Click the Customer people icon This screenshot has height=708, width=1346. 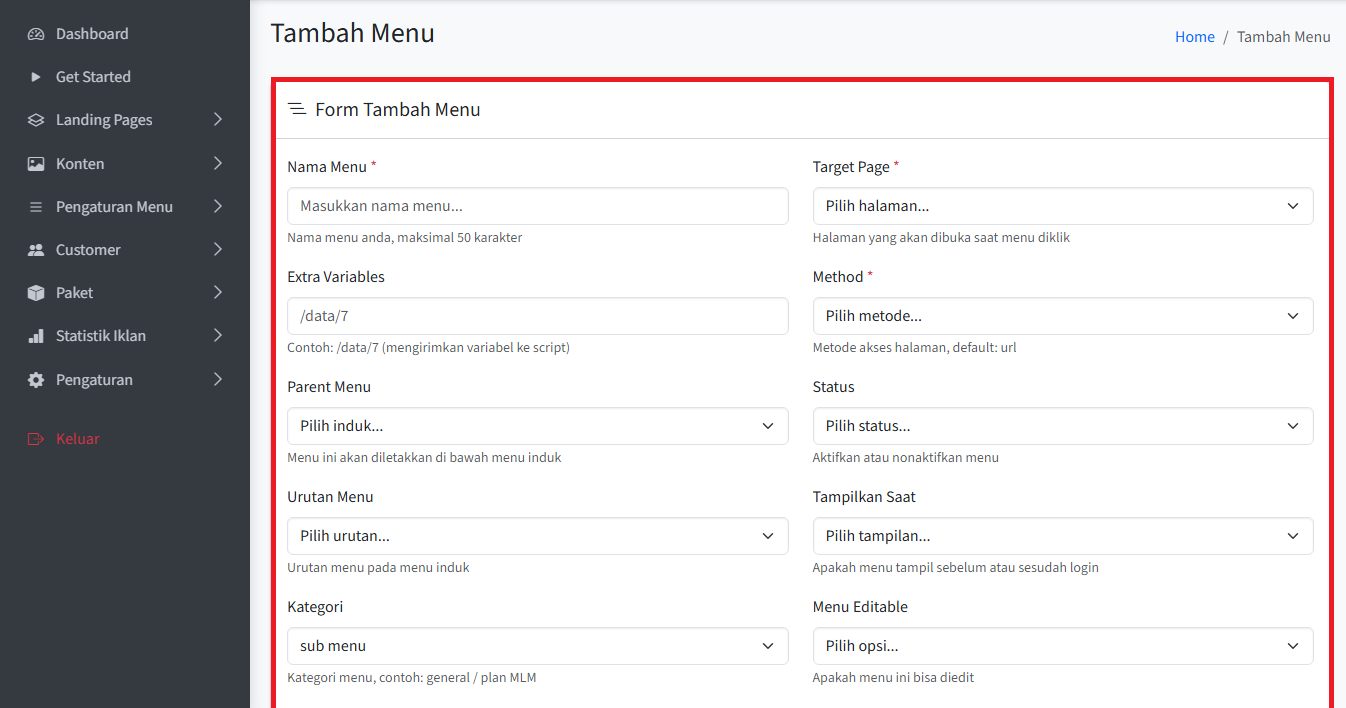[x=36, y=250]
